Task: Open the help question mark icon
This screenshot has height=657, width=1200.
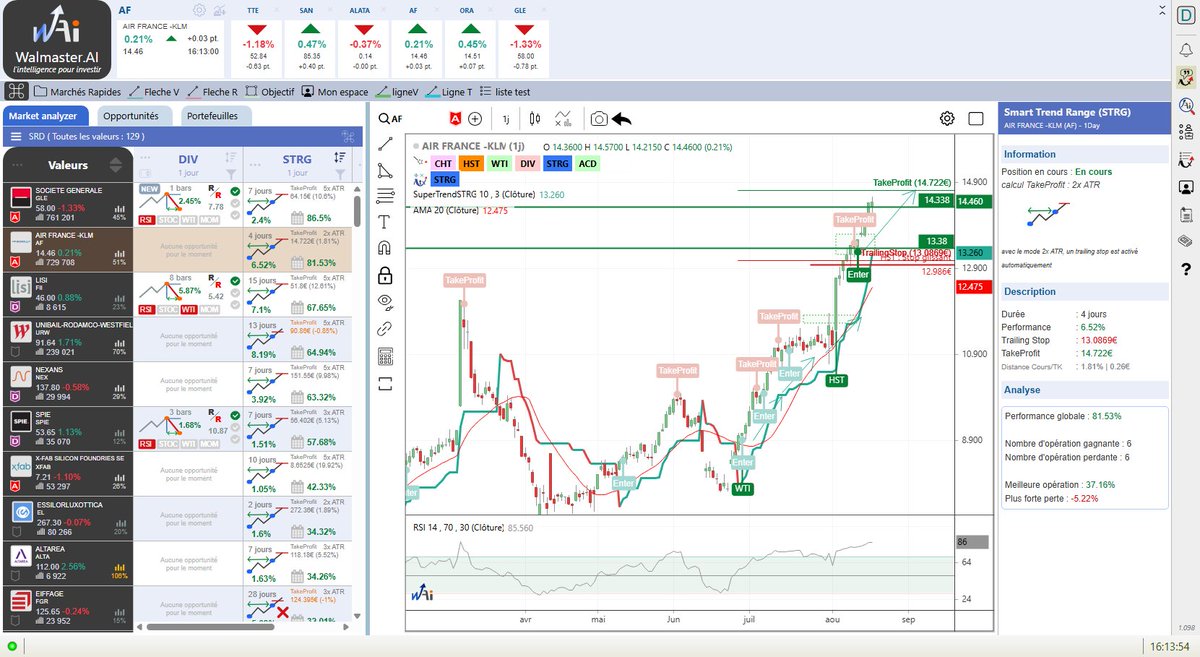Action: click(x=1186, y=269)
